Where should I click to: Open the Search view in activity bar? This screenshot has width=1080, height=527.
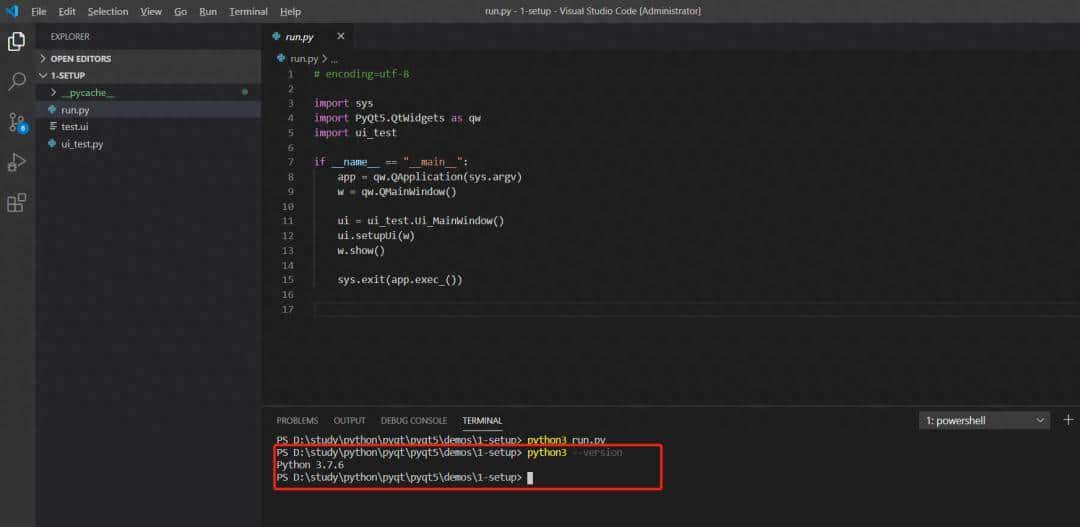point(16,82)
